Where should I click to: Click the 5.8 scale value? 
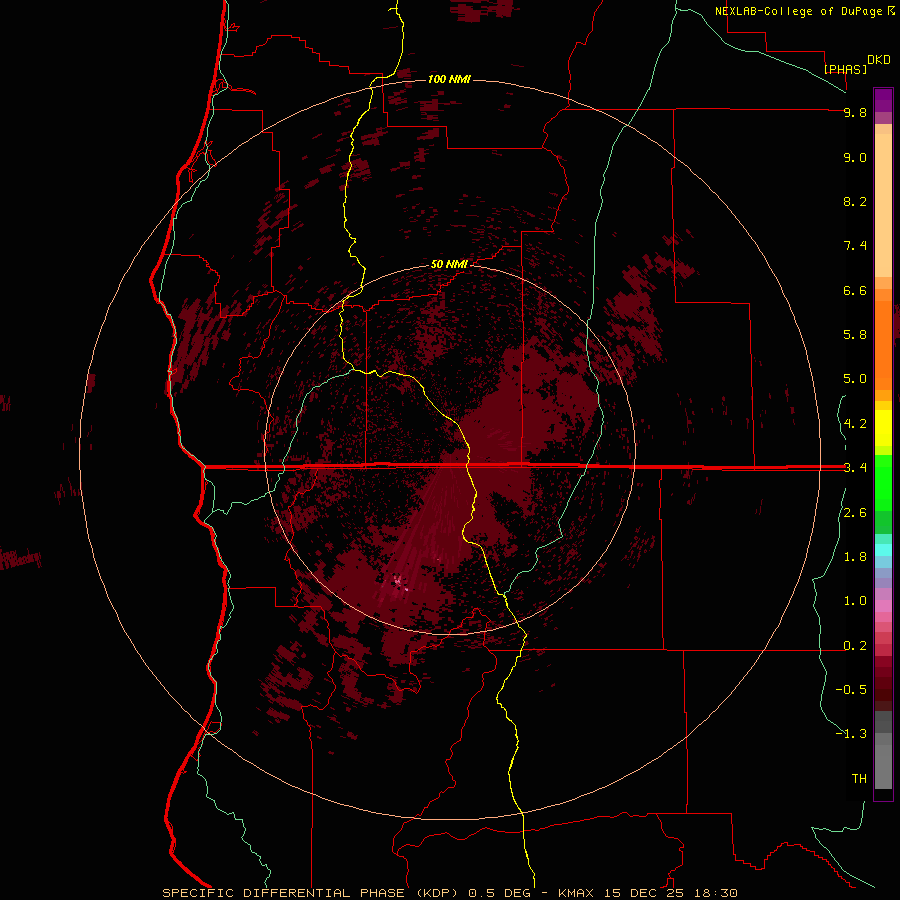[x=855, y=335]
